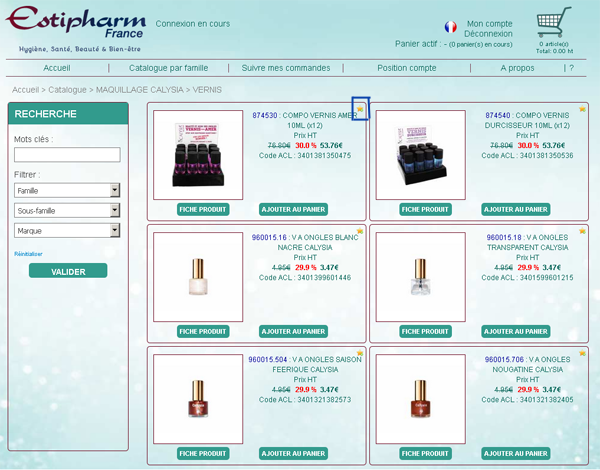
Task: Go to Suivre mes commandes
Action: [286, 68]
